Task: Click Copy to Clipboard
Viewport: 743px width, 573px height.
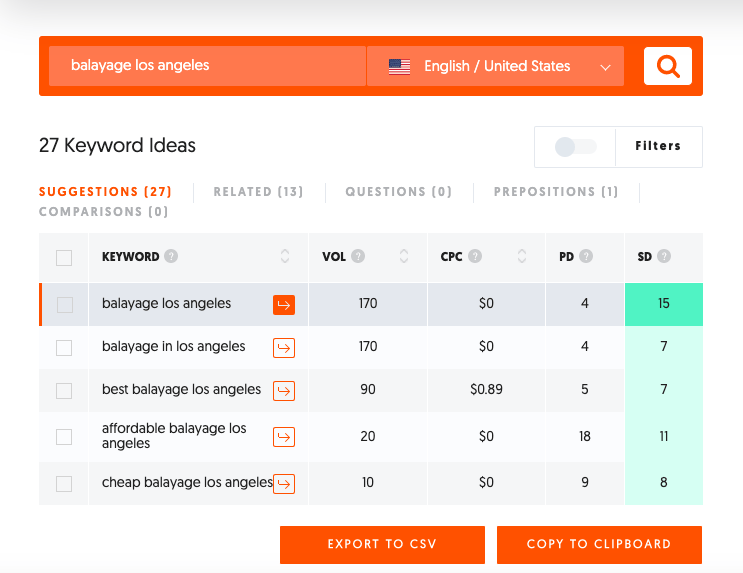Action: click(599, 545)
